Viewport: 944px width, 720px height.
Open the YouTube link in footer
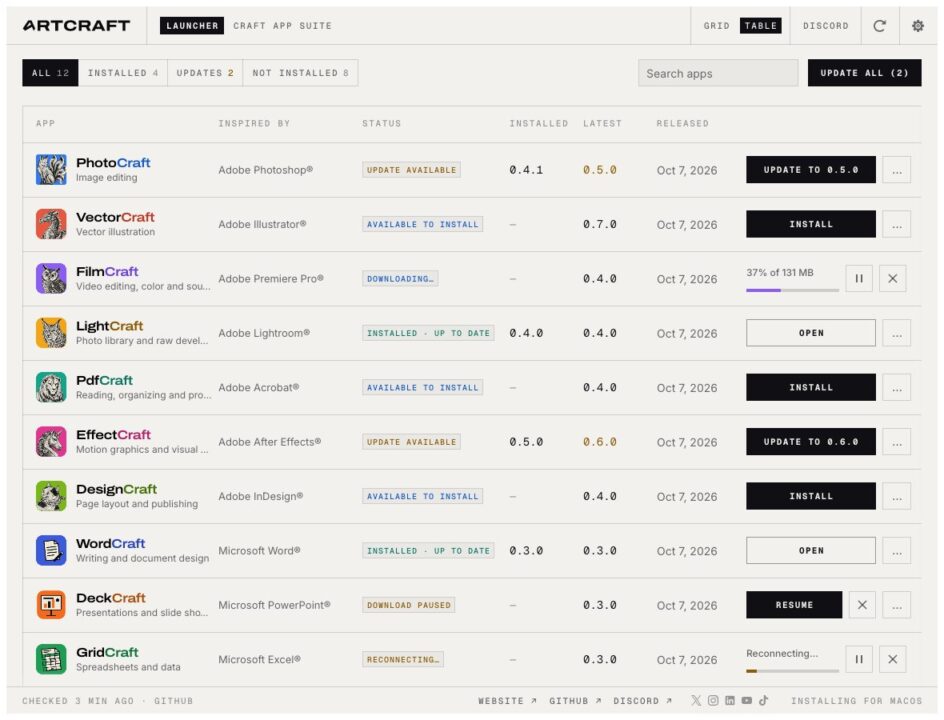tap(747, 700)
